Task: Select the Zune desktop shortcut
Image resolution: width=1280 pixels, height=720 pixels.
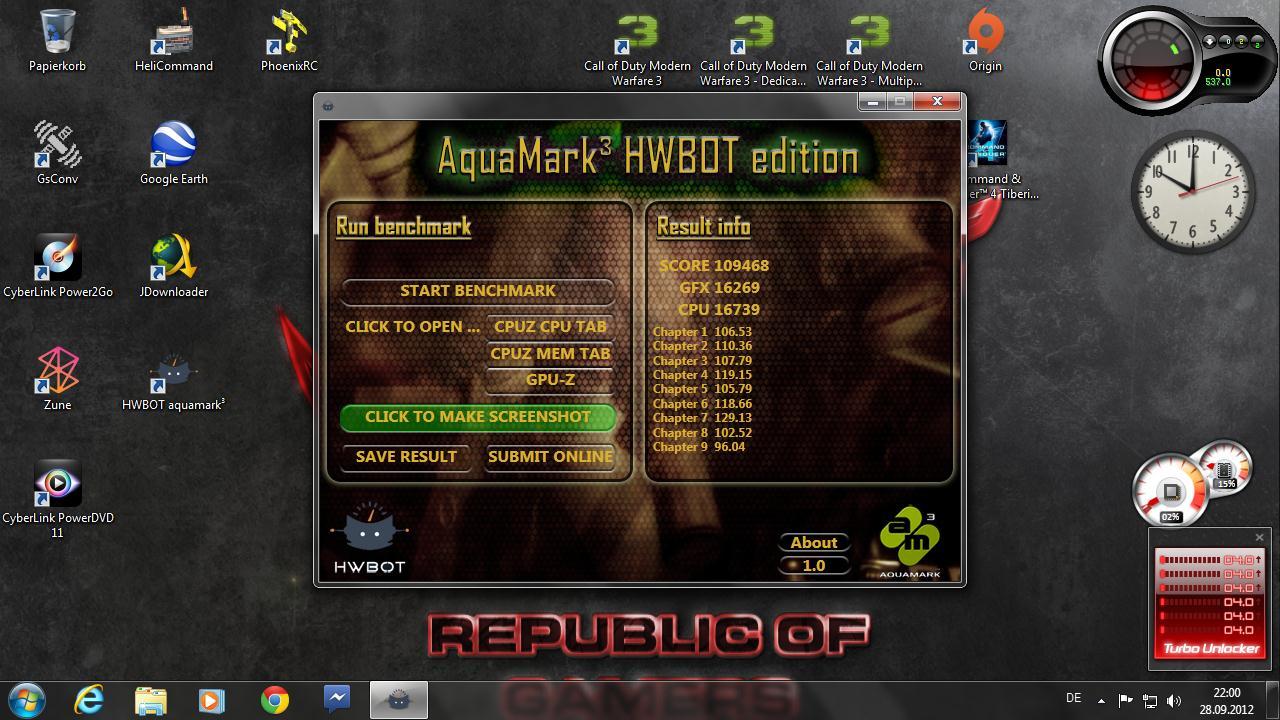Action: click(57, 379)
